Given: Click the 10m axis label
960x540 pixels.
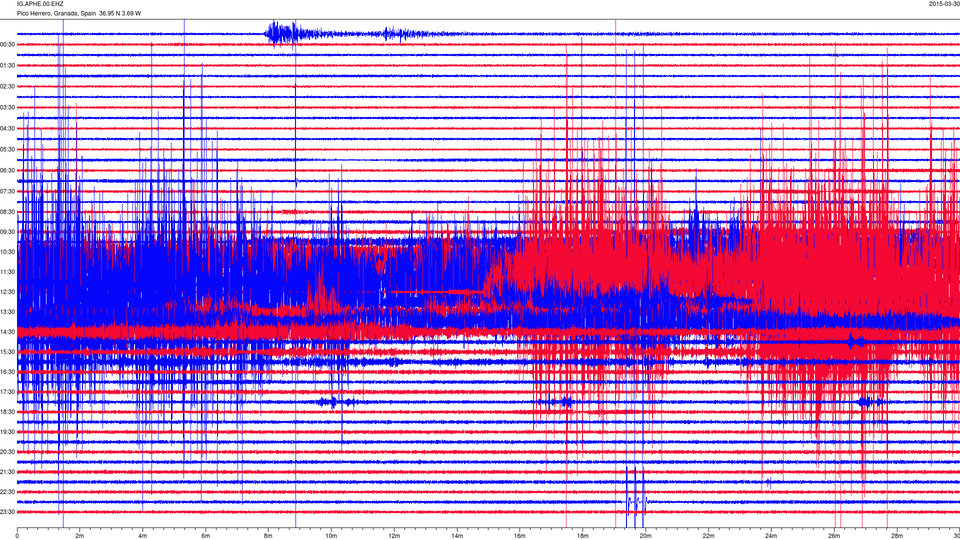Looking at the screenshot, I should [331, 536].
